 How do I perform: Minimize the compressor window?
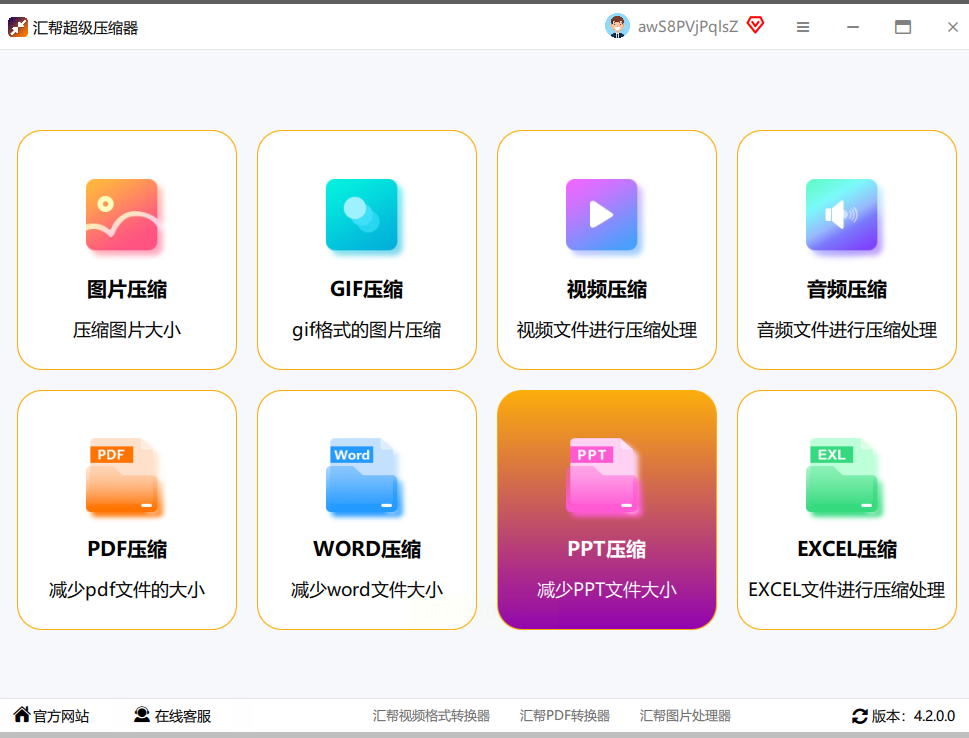pyautogui.click(x=853, y=27)
